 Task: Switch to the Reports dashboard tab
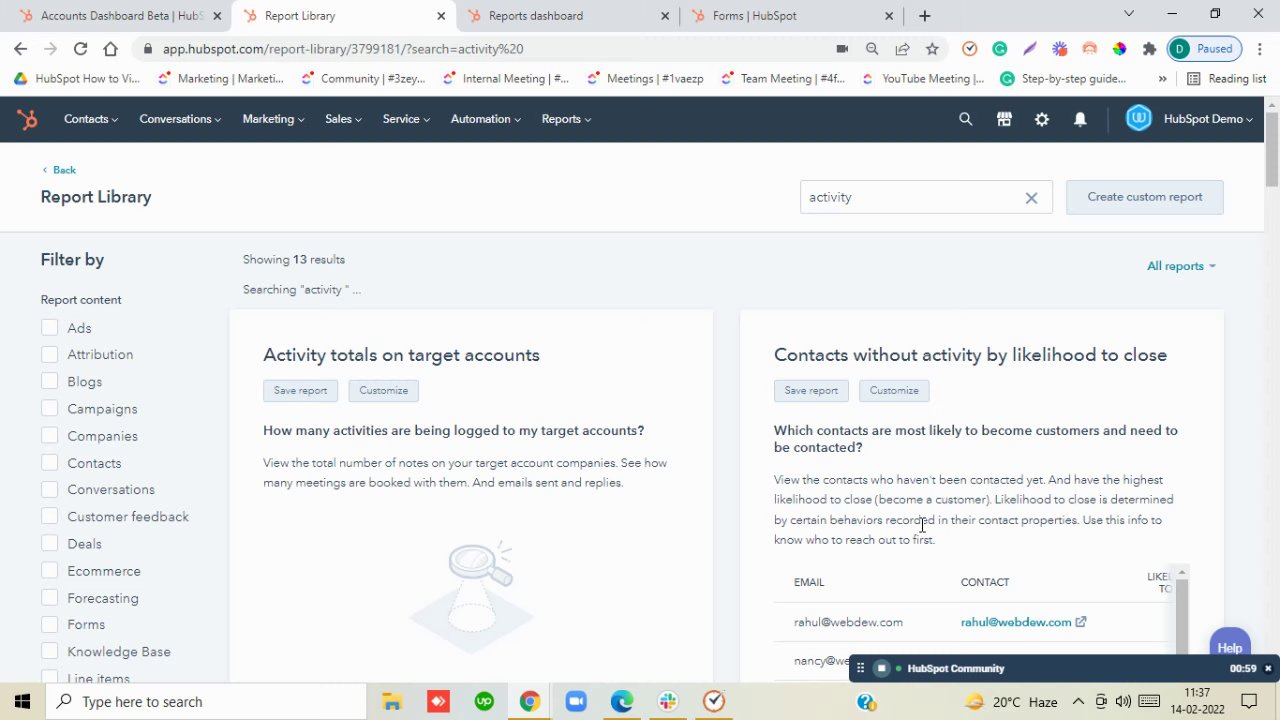pos(568,16)
